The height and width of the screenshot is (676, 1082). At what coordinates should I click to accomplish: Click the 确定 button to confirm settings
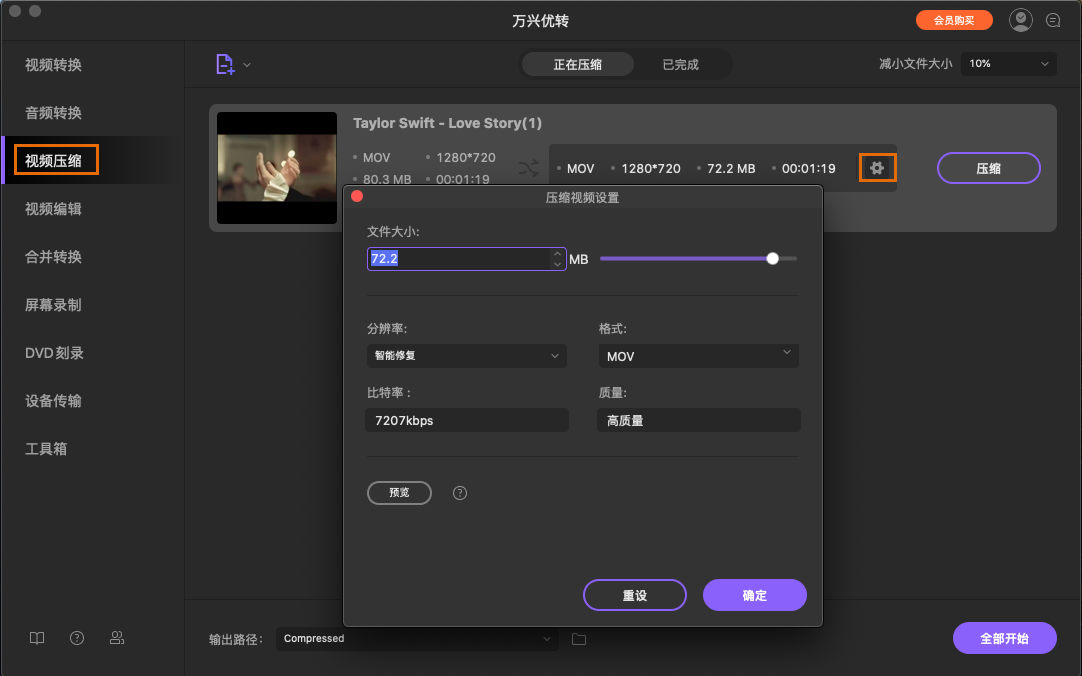754,595
